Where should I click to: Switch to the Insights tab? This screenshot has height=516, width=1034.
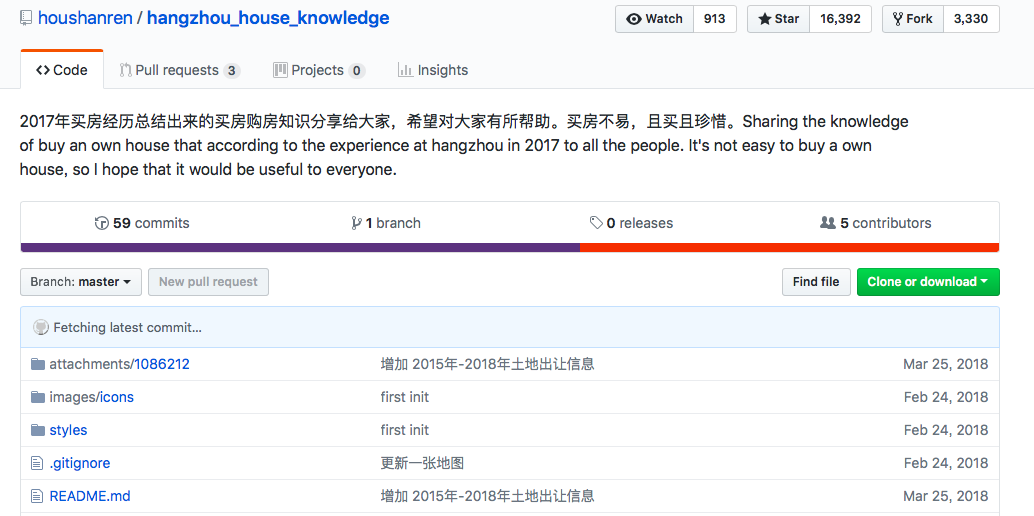[433, 70]
